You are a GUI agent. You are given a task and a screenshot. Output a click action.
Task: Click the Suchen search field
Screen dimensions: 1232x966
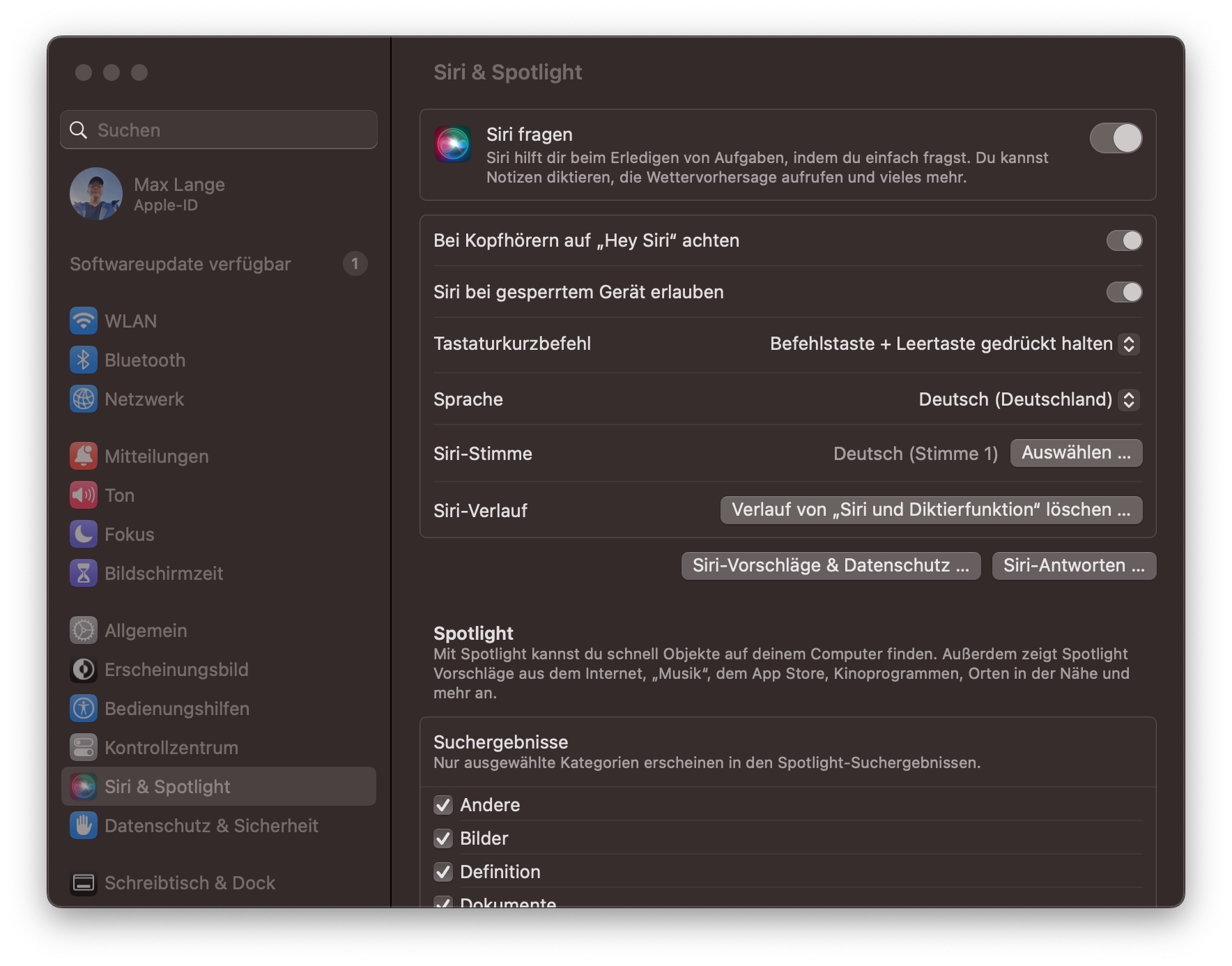[219, 130]
